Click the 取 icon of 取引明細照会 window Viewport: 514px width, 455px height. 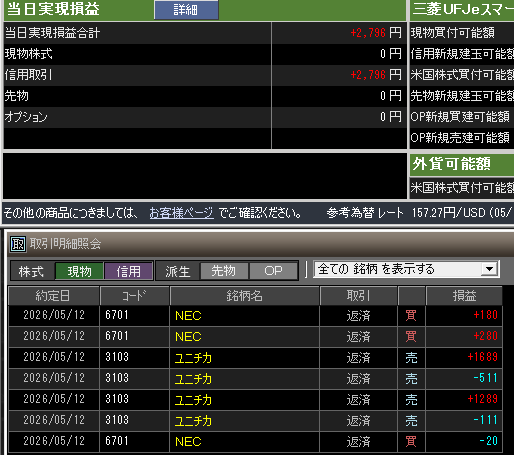(18, 244)
